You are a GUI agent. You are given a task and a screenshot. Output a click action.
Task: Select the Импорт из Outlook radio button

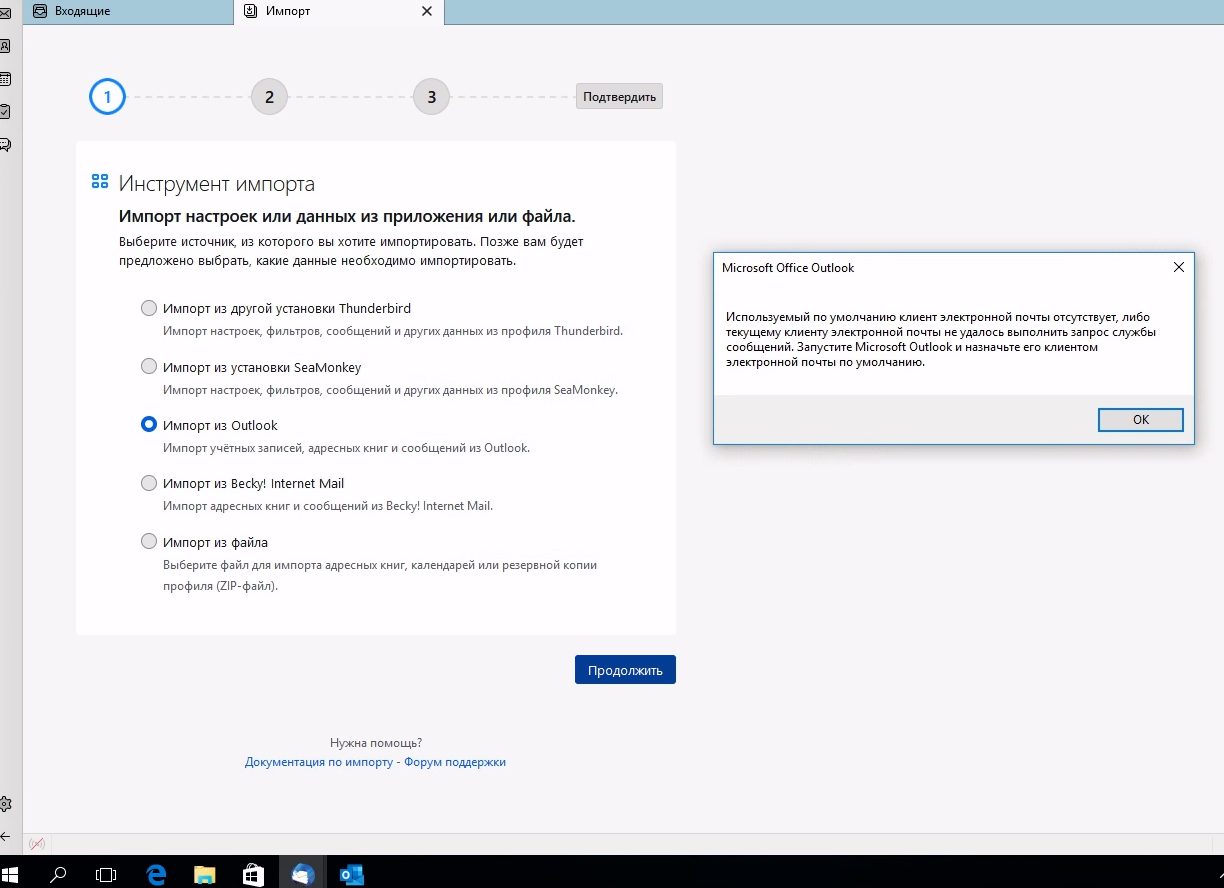pyautogui.click(x=149, y=424)
